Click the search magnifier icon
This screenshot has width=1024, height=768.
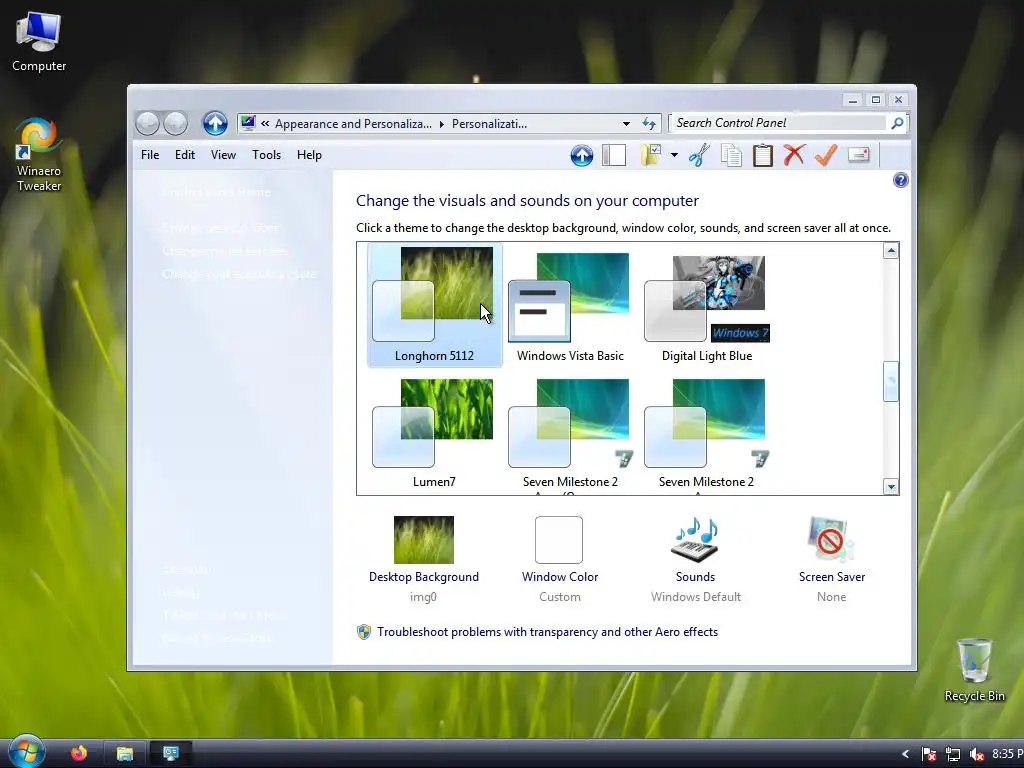pos(897,123)
